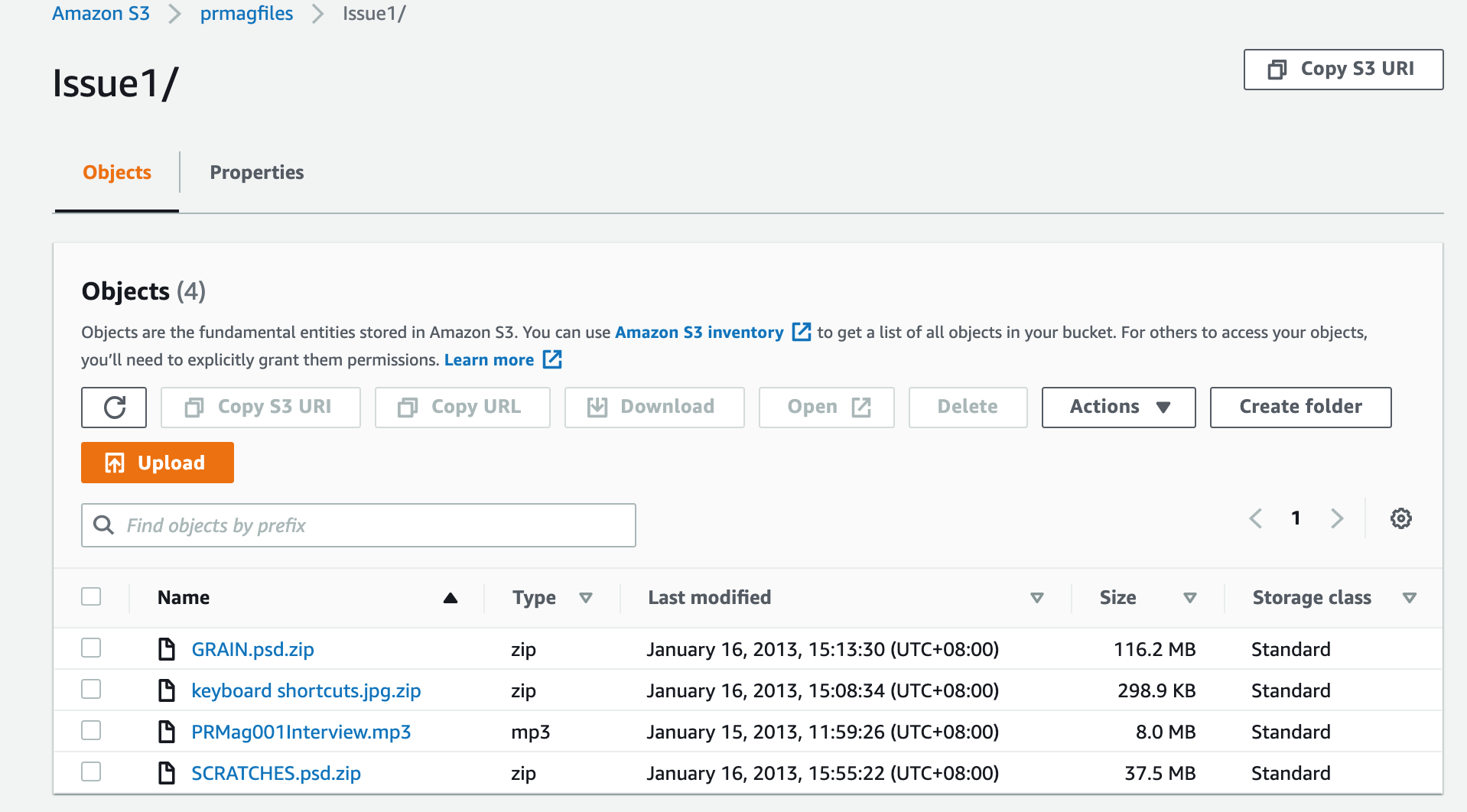Click the Find objects by prefix search field
The height and width of the screenshot is (812, 1467).
358,525
